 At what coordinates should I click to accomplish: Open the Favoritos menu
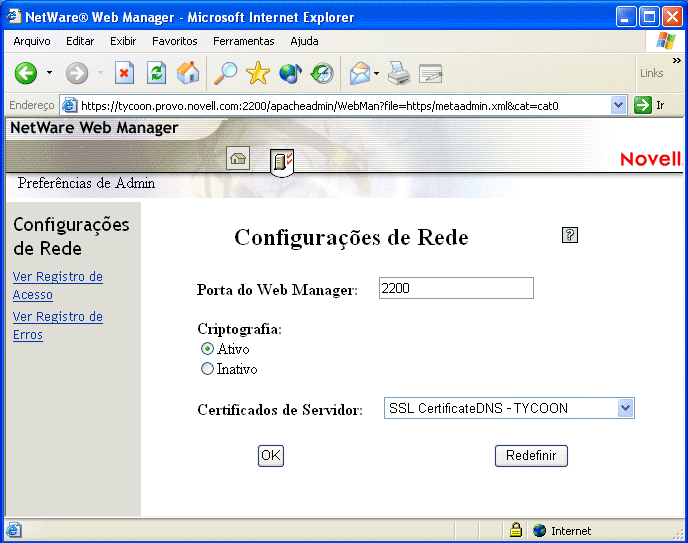pyautogui.click(x=175, y=41)
